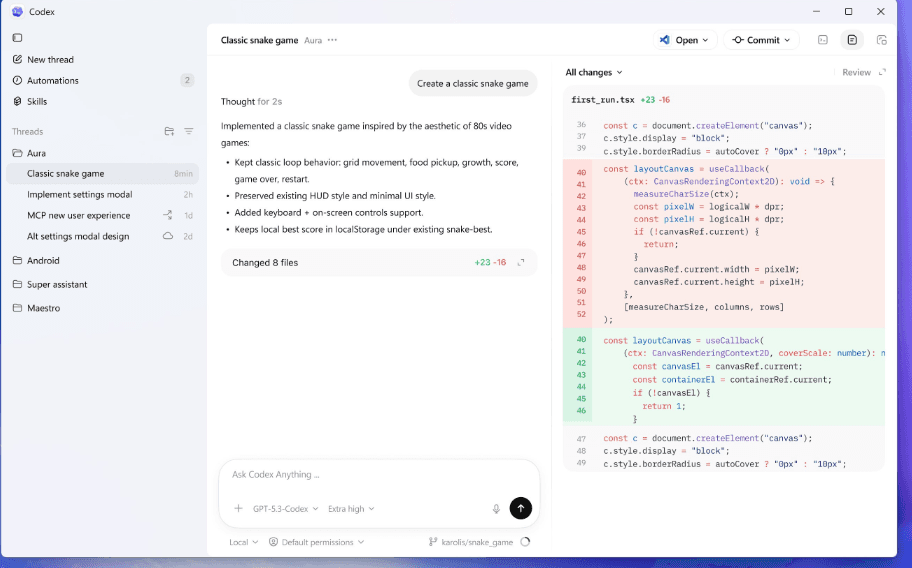Click the worktree icon beside MCP new user experience

point(168,215)
